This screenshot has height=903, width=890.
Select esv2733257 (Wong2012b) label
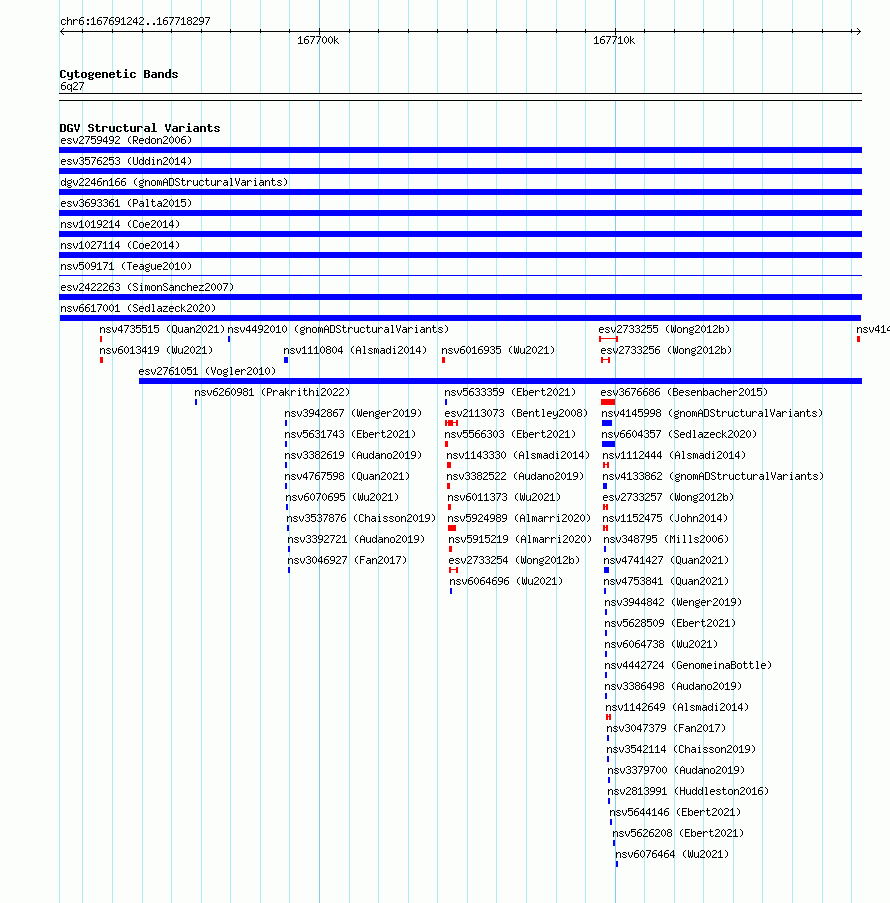tap(668, 498)
